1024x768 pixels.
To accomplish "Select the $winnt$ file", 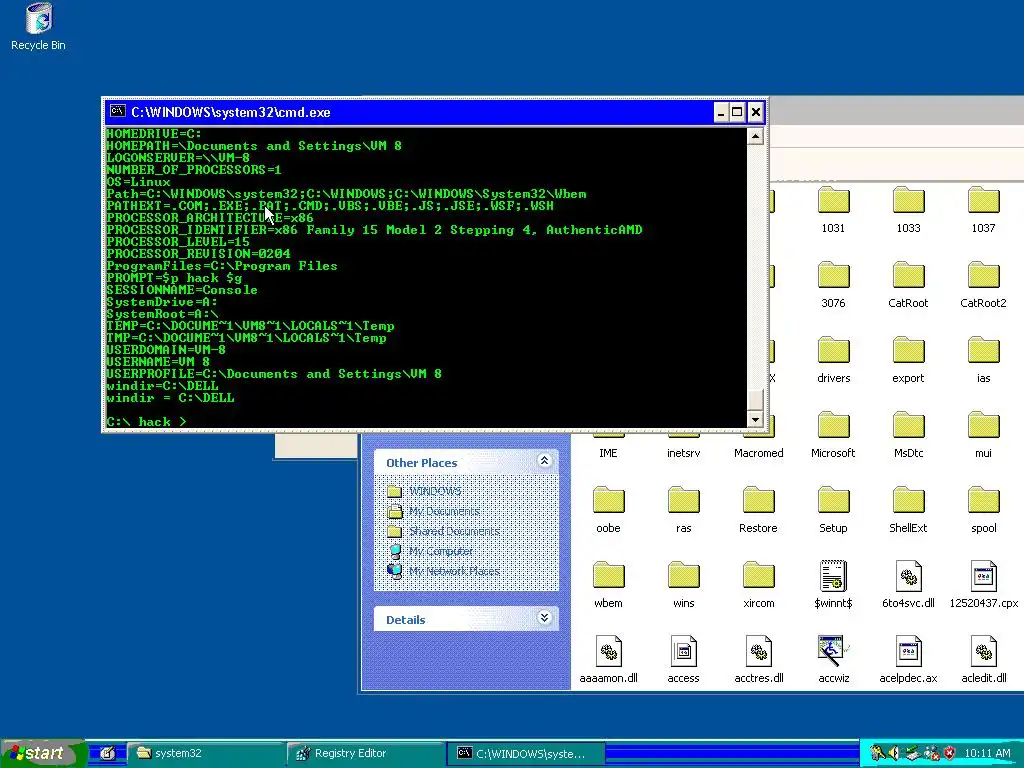I will tap(833, 584).
